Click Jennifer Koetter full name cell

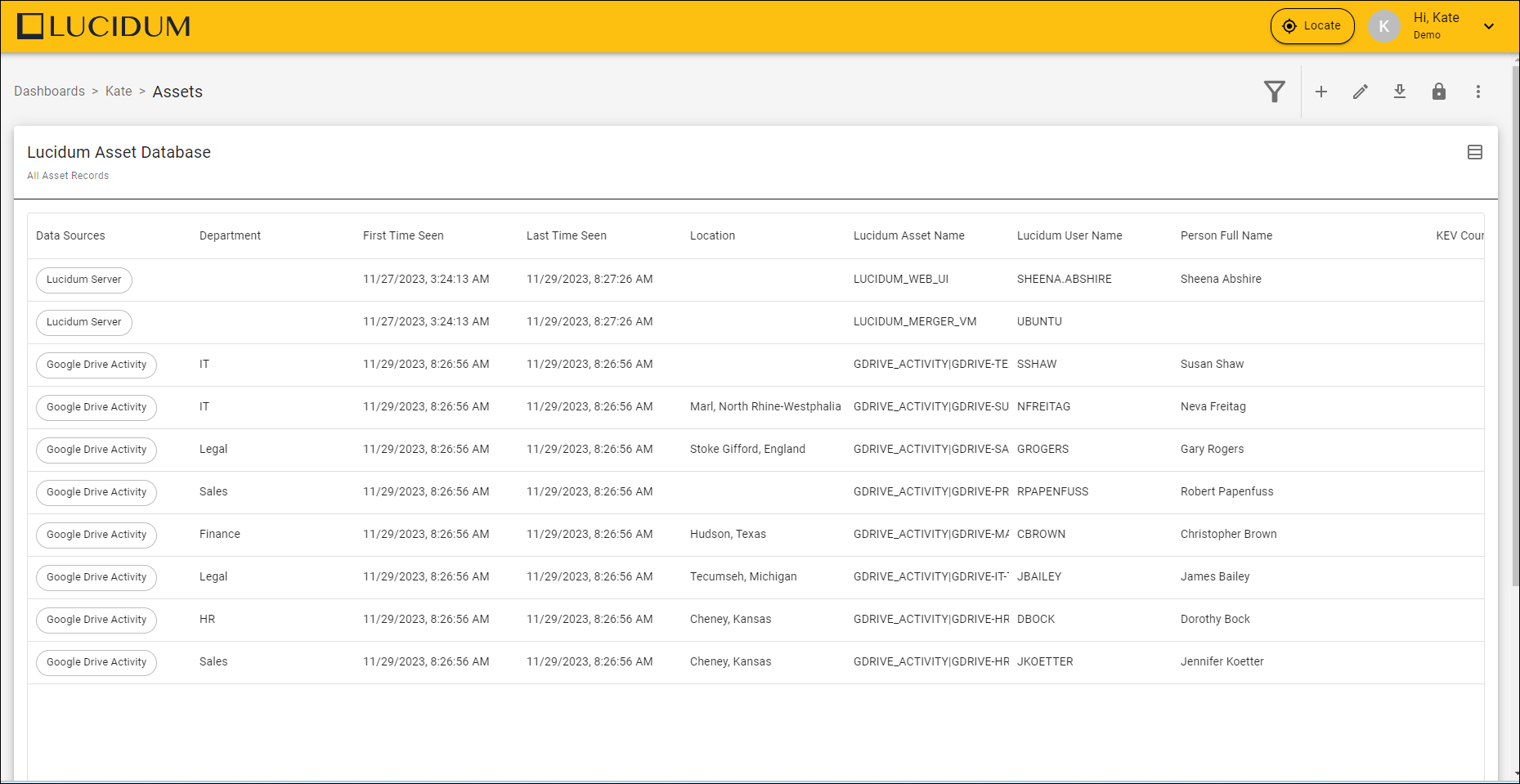pyautogui.click(x=1222, y=661)
